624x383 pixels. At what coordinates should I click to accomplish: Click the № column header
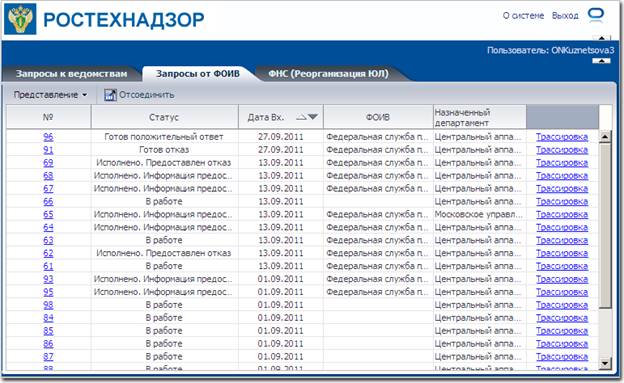point(48,117)
